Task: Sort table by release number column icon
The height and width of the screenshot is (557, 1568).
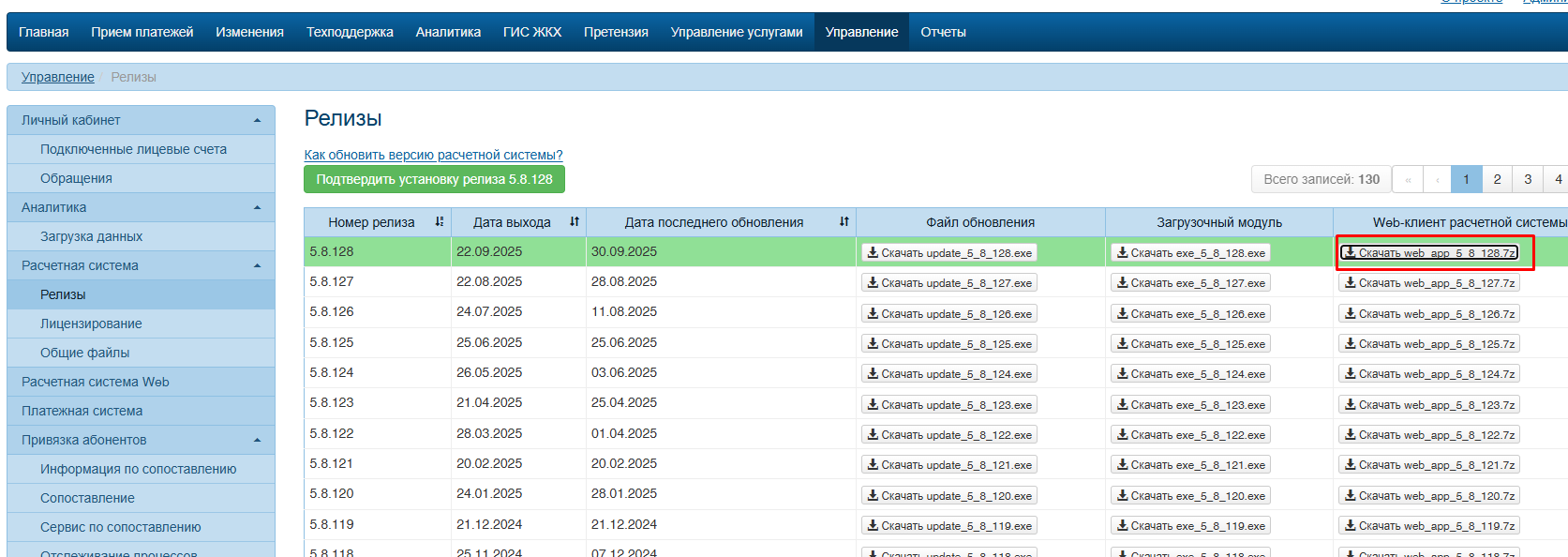Action: pyautogui.click(x=439, y=222)
